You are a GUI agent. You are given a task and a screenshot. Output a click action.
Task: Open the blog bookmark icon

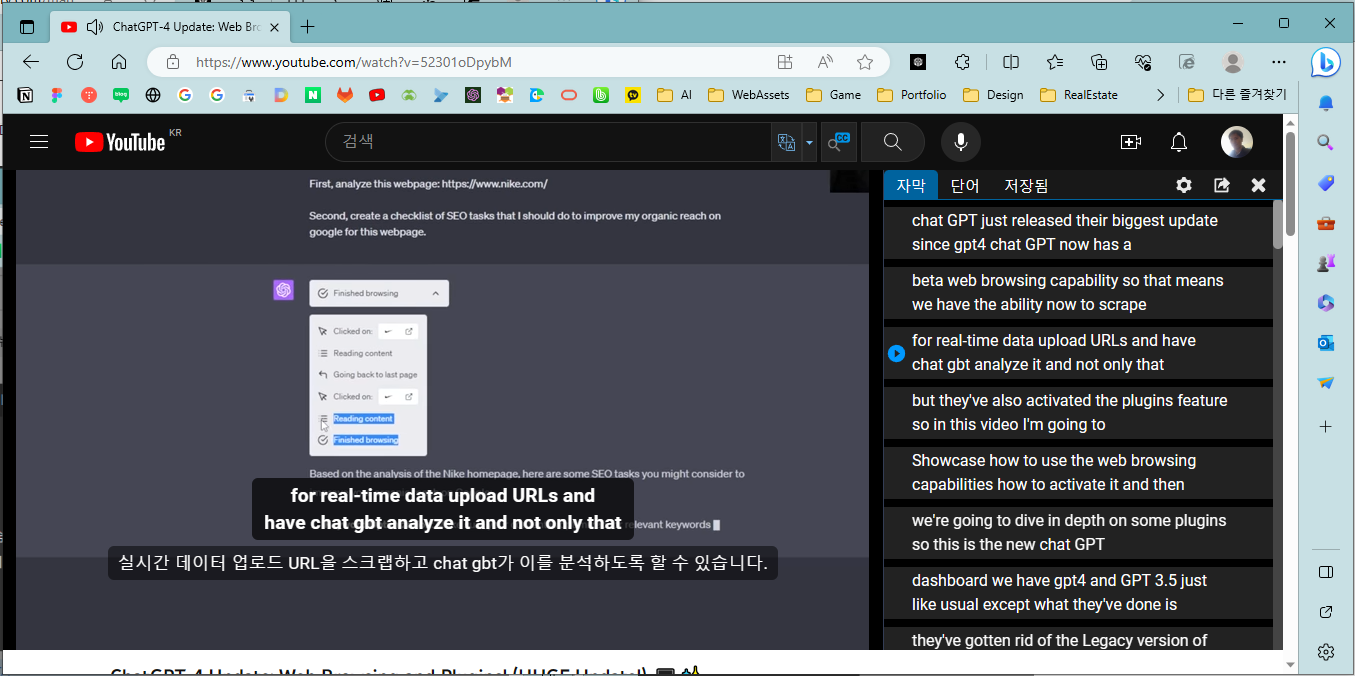121,95
